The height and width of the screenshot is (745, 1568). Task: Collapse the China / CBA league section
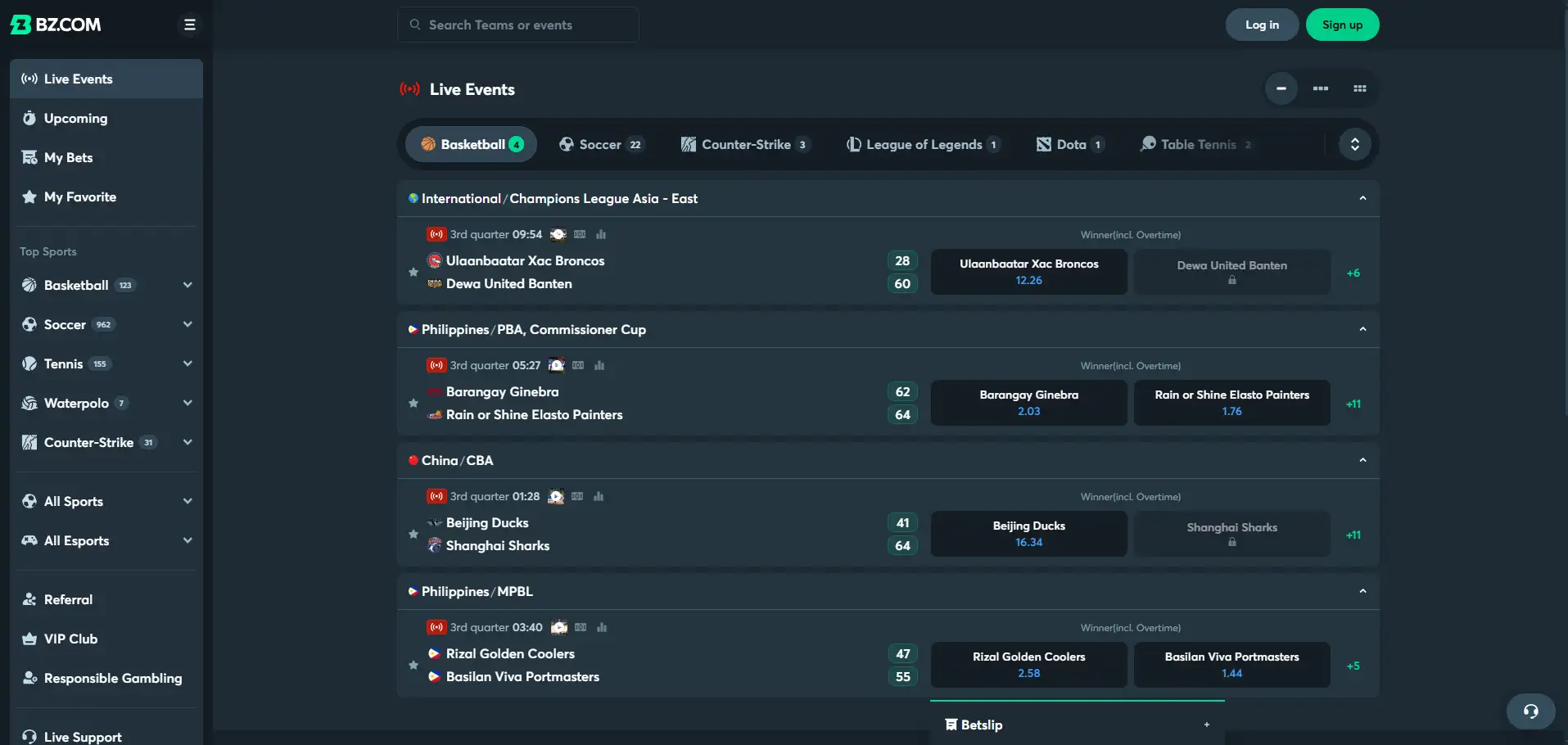(1362, 460)
